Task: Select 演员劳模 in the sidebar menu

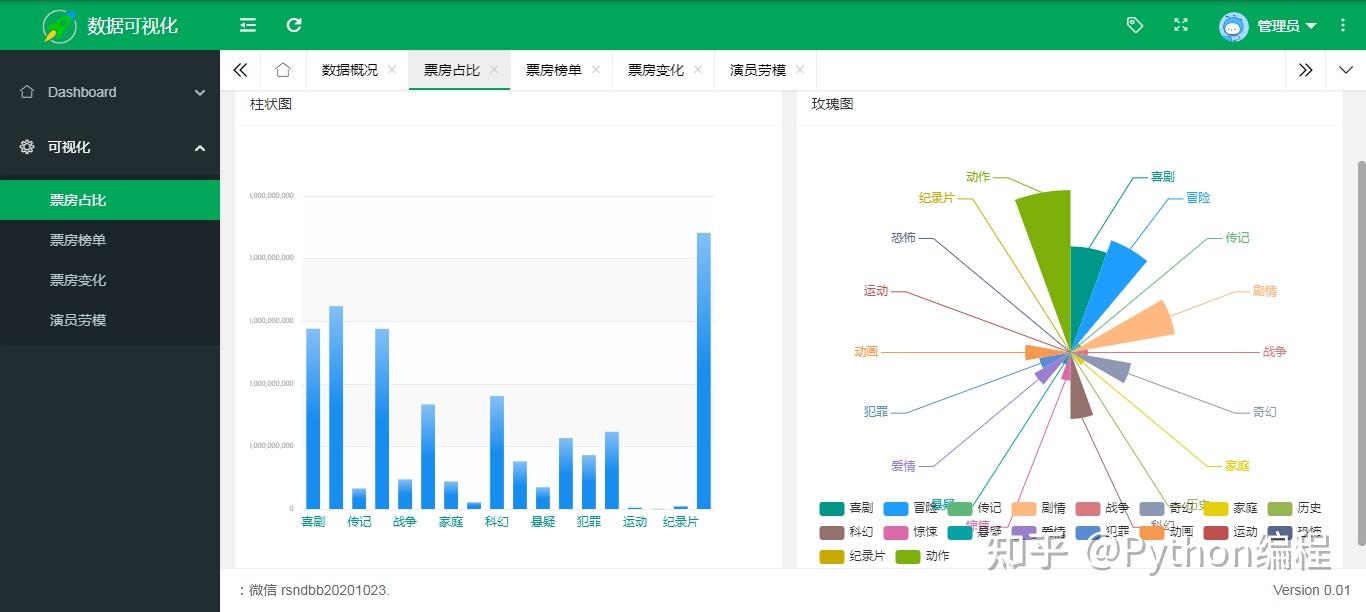Action: (x=78, y=319)
